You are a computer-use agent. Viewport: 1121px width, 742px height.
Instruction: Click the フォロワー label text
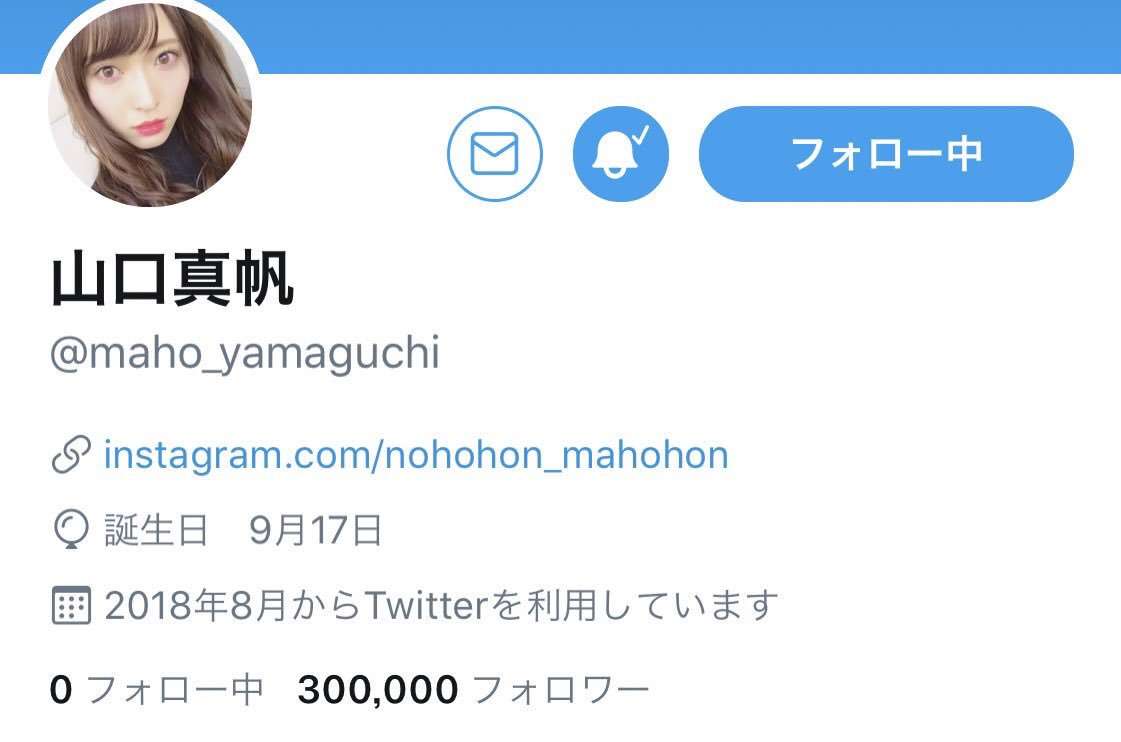point(560,690)
